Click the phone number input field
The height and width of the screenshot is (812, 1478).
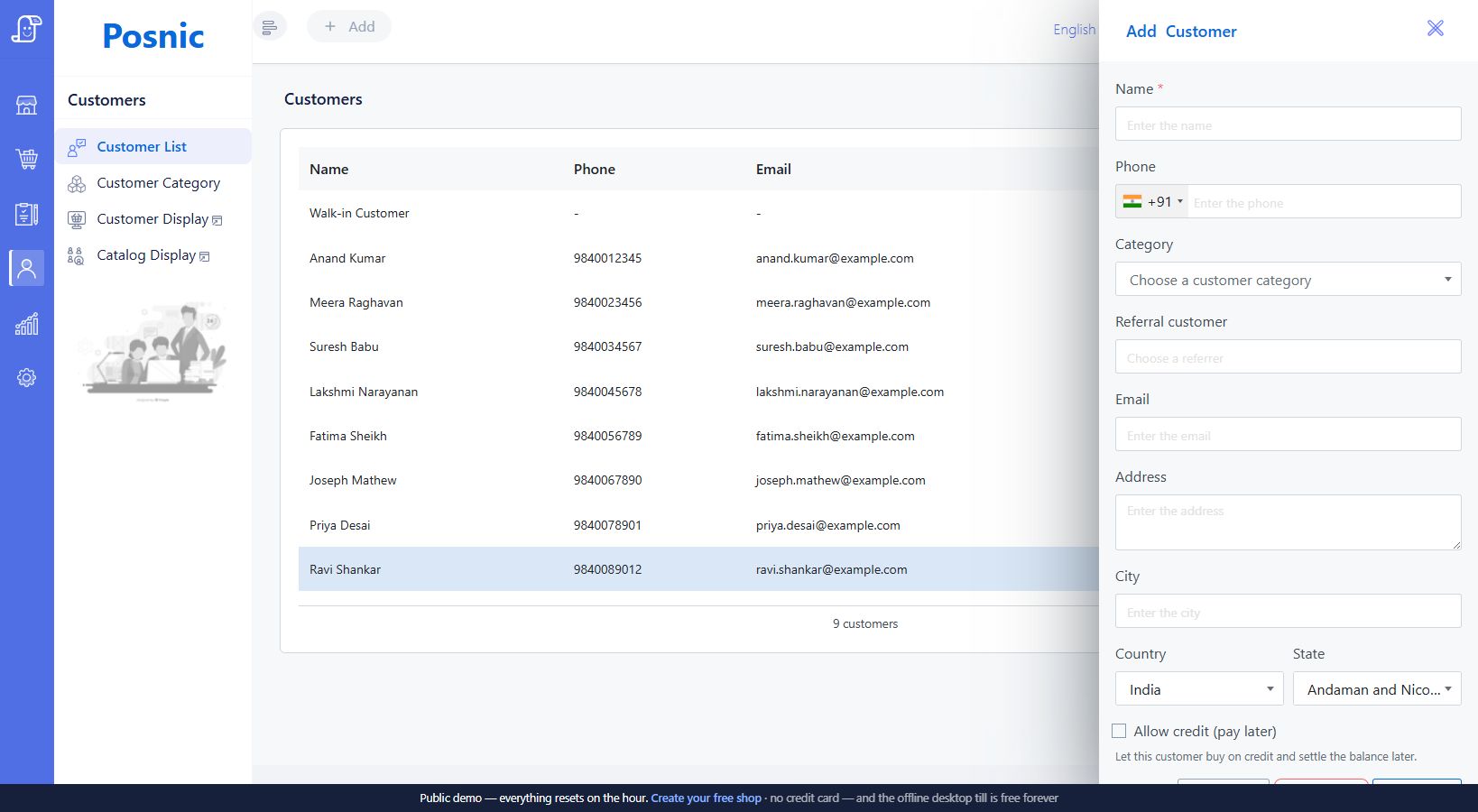tap(1324, 202)
